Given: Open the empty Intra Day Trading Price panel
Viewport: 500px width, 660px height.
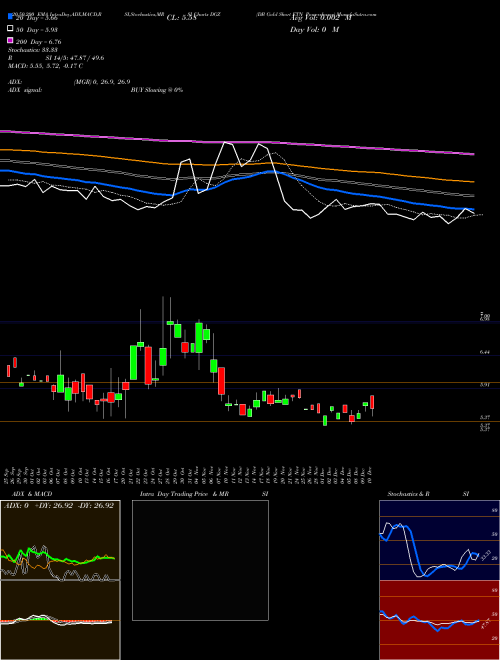Looking at the screenshot, I should (200, 560).
